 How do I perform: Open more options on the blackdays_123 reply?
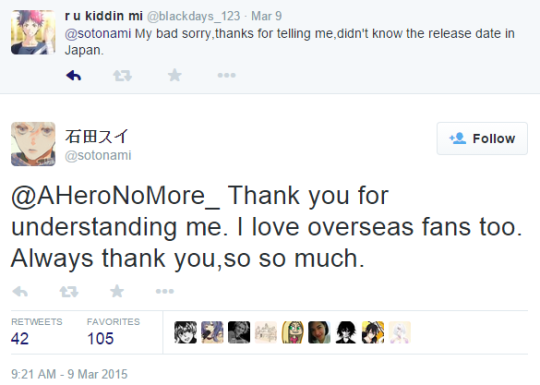(227, 75)
